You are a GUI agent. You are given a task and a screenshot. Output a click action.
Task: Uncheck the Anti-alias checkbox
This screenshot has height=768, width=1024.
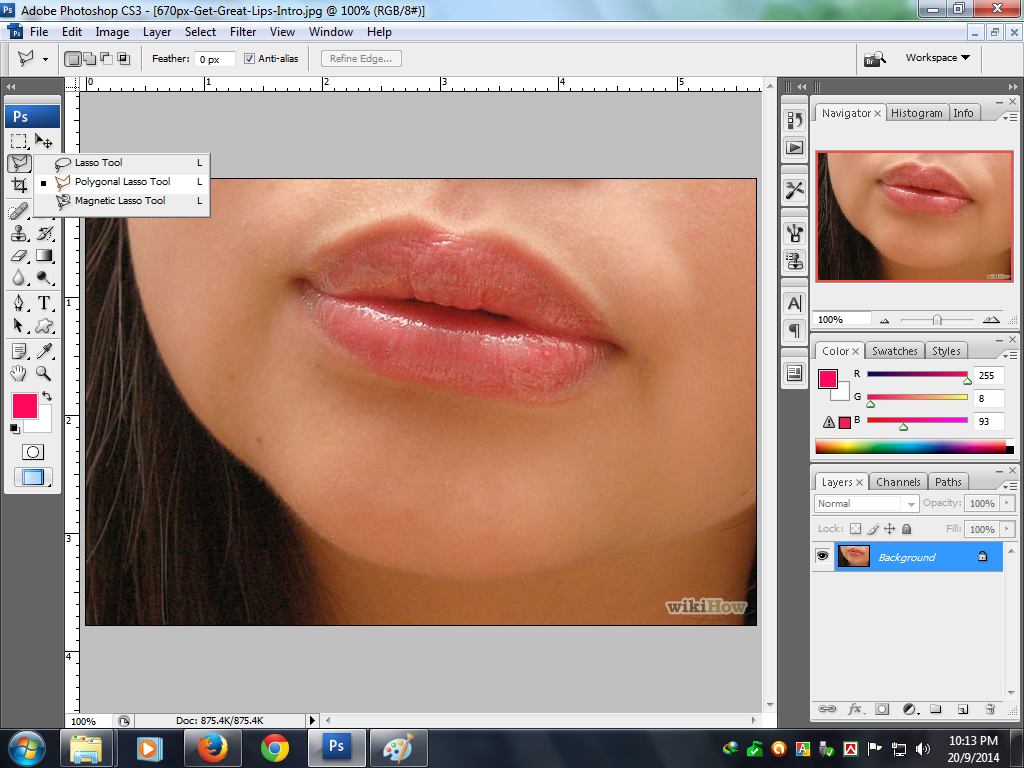(x=250, y=59)
